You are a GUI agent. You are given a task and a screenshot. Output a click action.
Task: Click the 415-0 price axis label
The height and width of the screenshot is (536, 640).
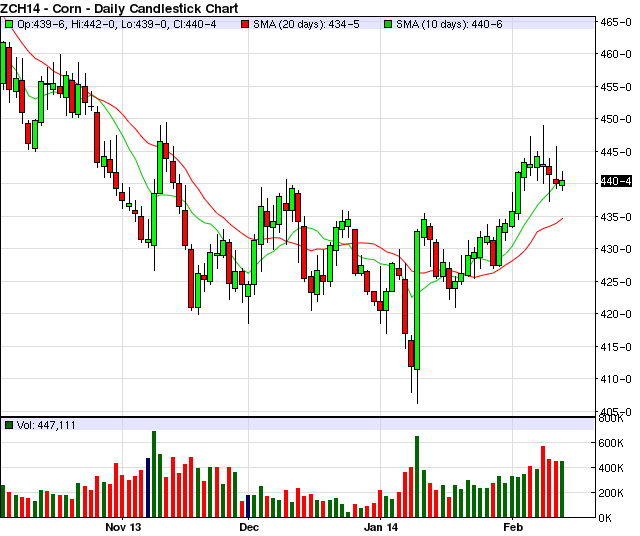click(x=616, y=347)
